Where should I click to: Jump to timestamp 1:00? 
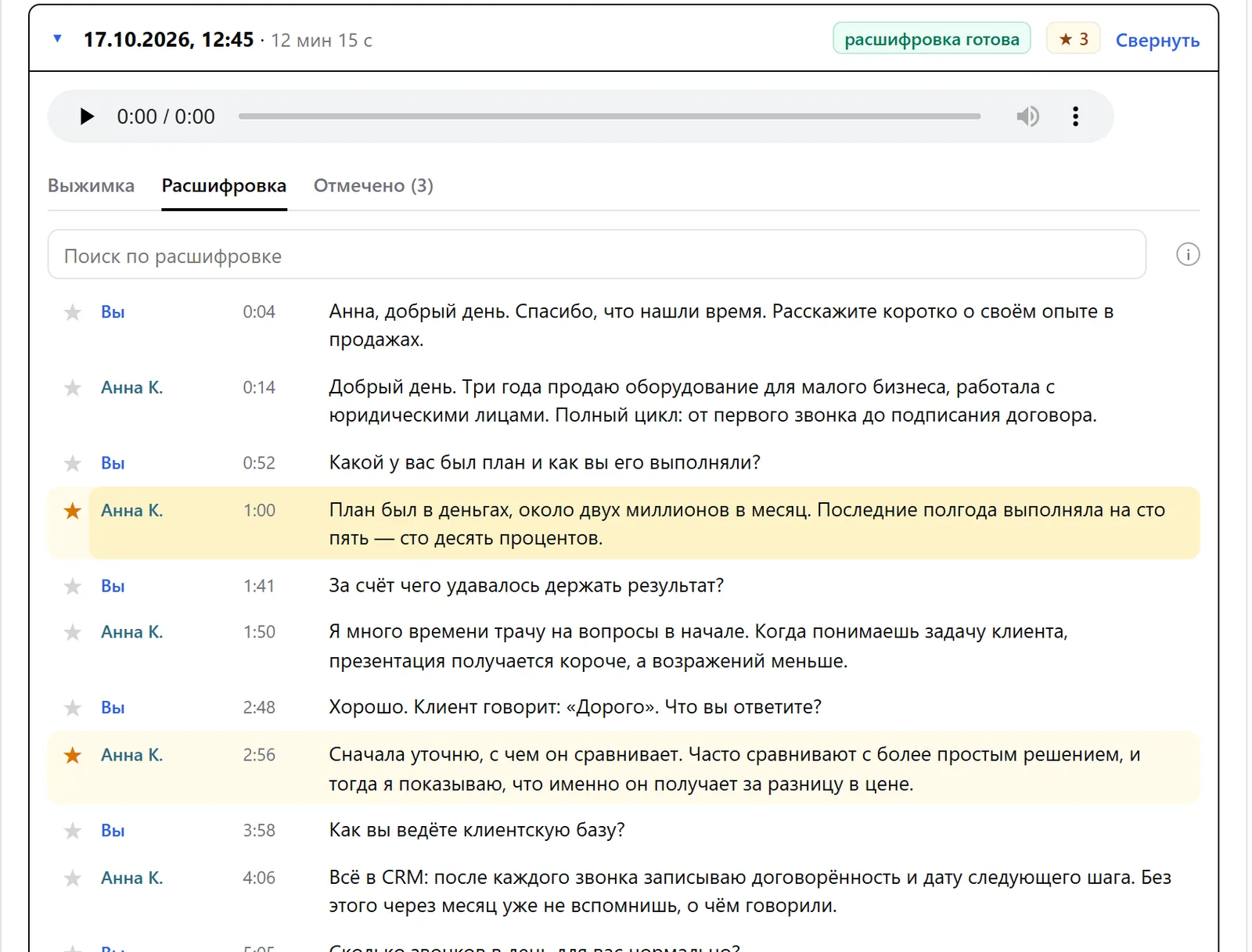(x=259, y=510)
